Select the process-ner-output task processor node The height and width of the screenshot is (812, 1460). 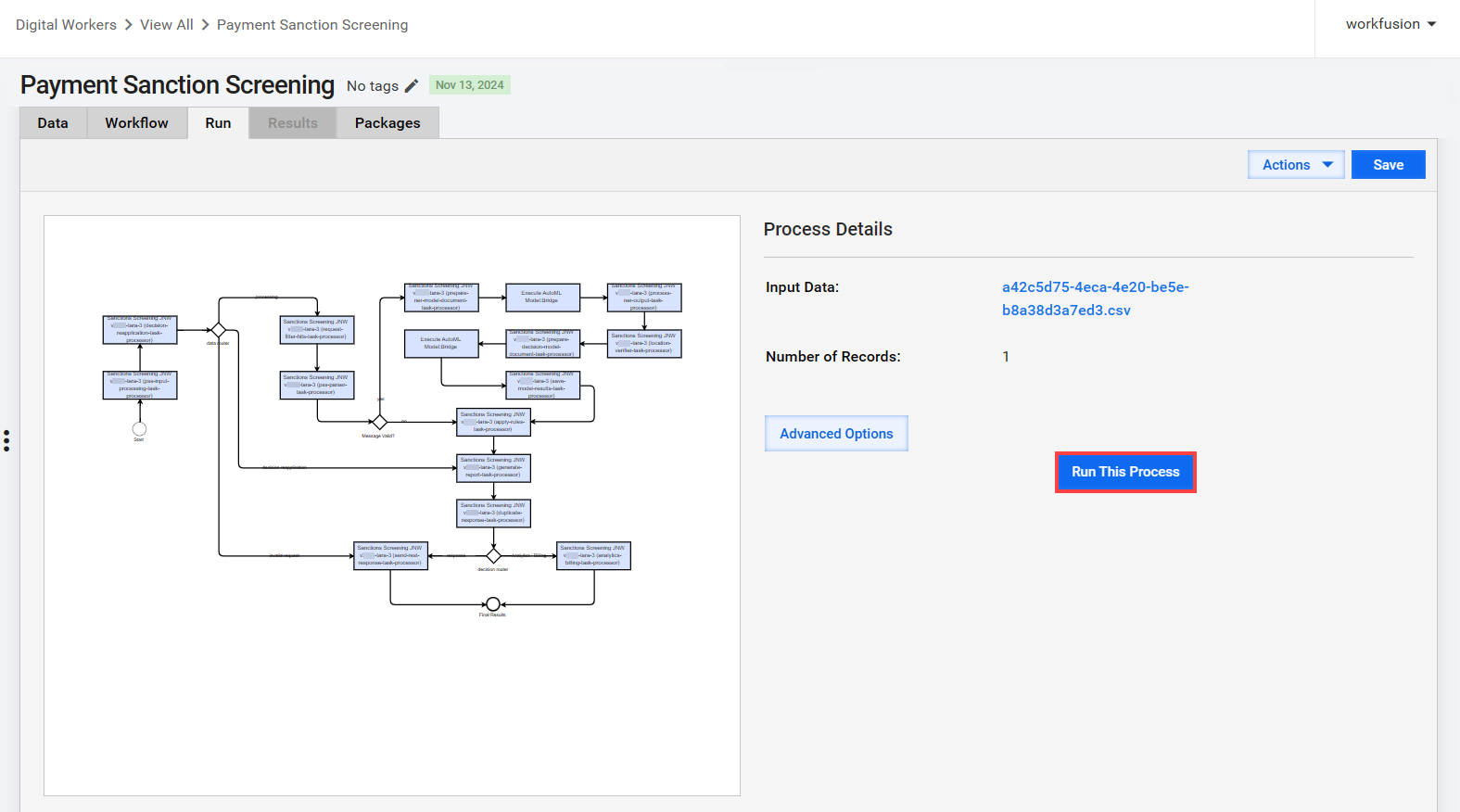tap(644, 298)
